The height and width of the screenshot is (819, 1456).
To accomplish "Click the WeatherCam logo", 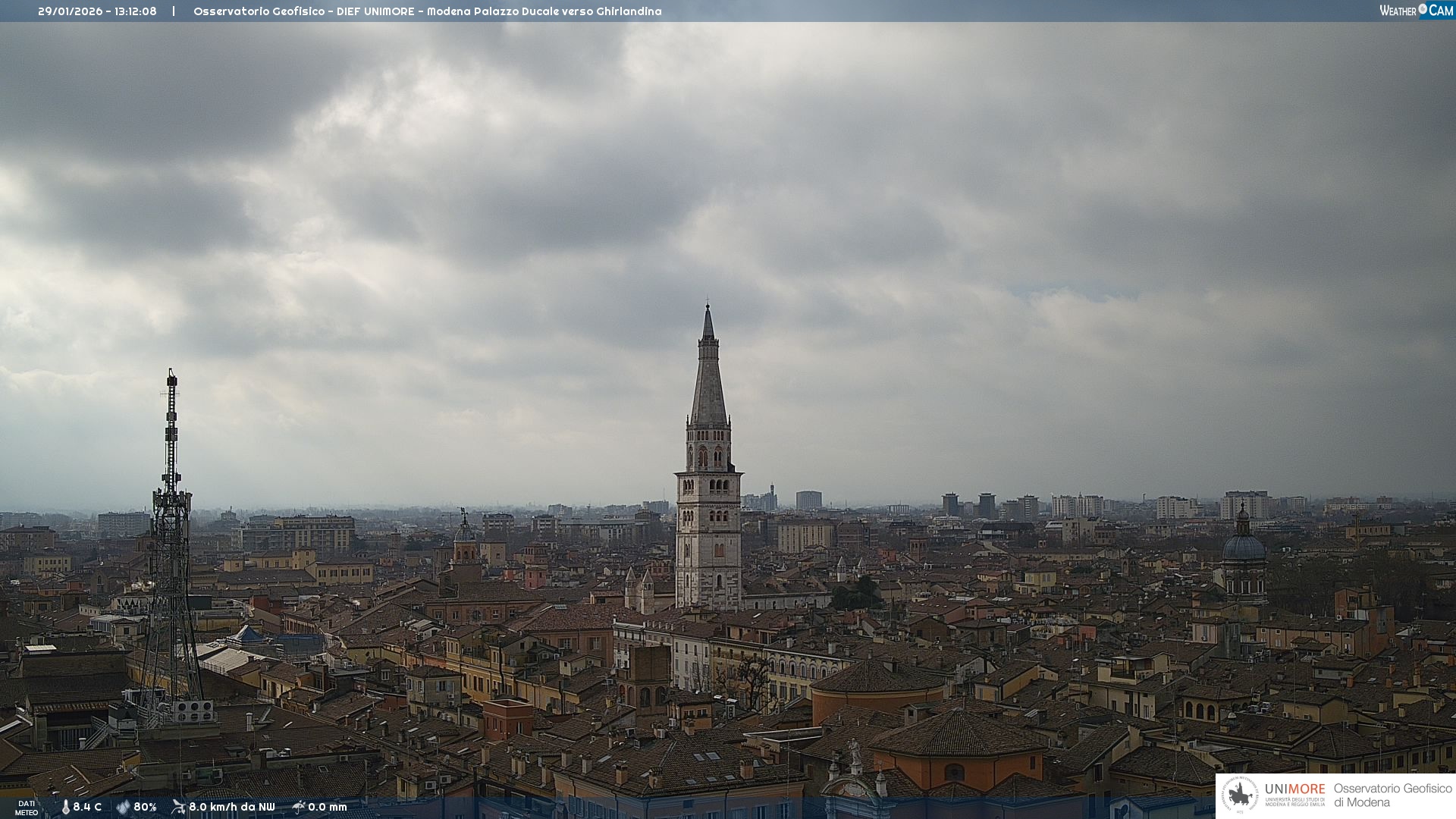I will pos(1415,10).
